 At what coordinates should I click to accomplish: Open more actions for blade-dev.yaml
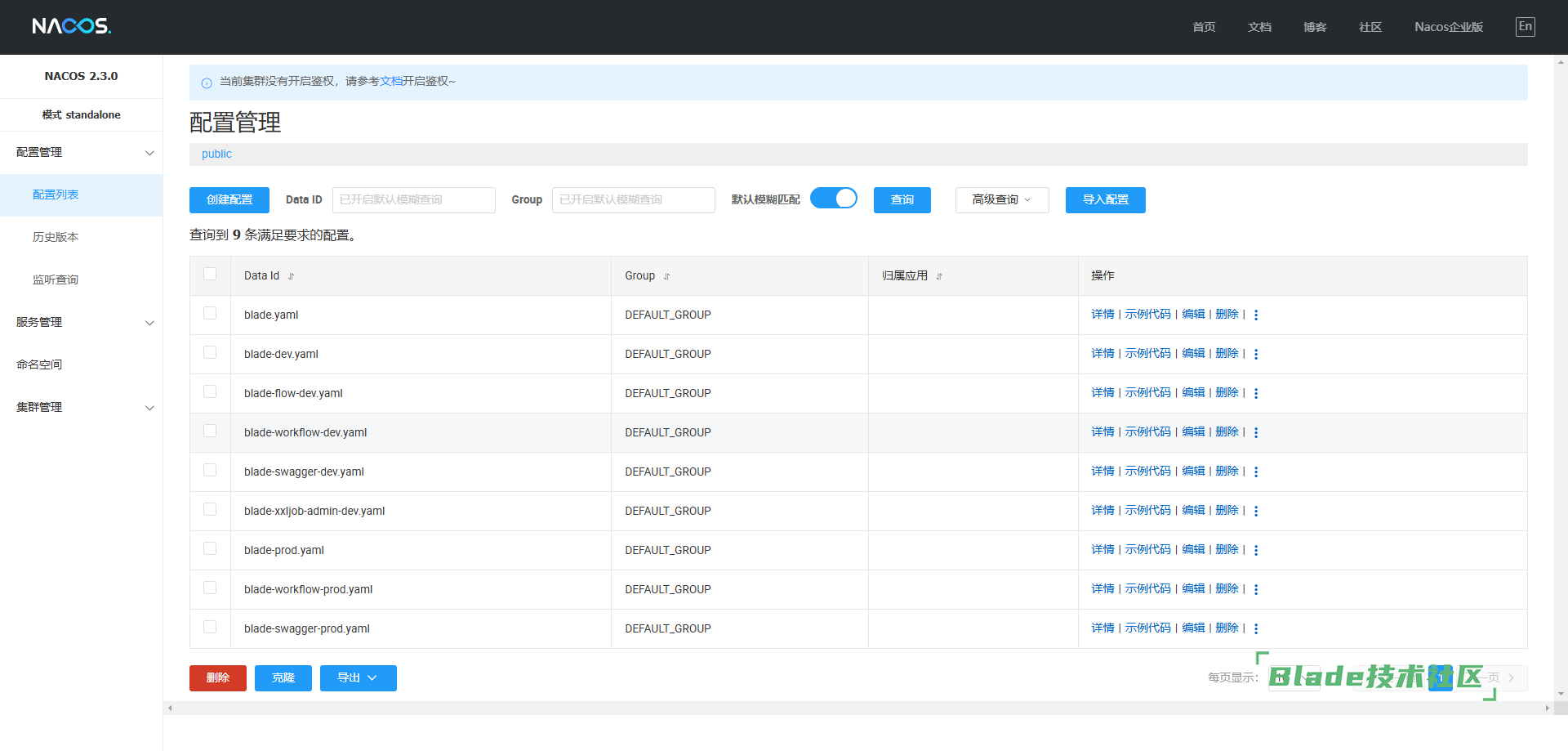point(1256,354)
